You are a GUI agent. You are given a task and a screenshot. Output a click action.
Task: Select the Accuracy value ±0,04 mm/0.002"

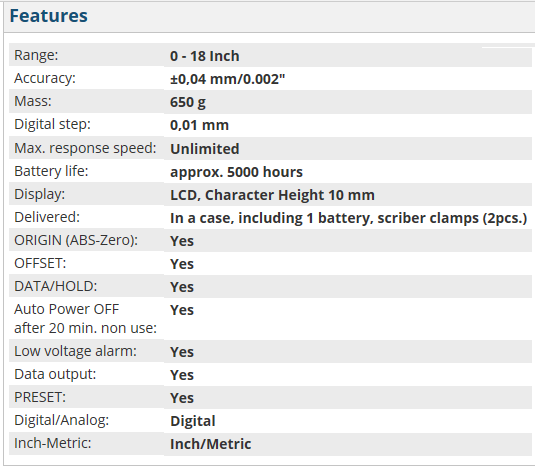227,79
